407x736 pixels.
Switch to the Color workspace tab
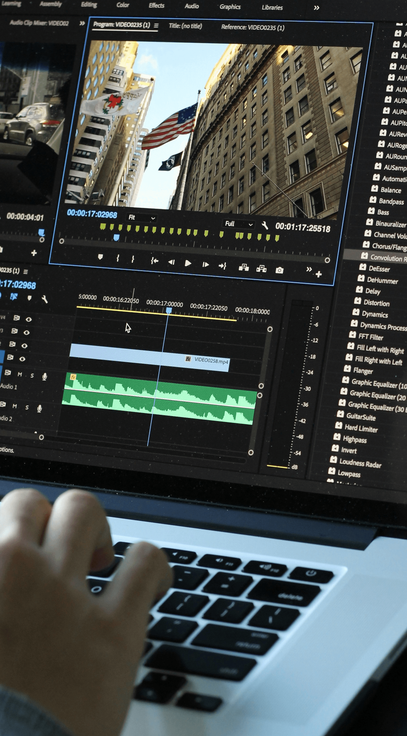coord(123,5)
